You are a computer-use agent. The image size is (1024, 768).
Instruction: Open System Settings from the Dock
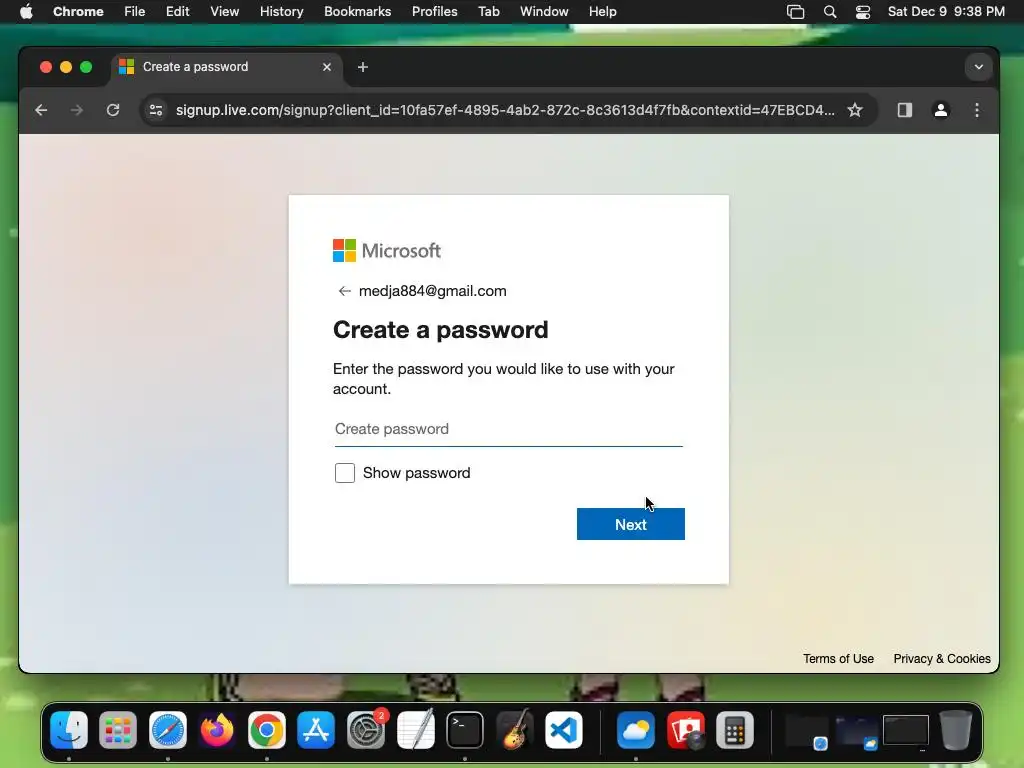click(x=366, y=730)
